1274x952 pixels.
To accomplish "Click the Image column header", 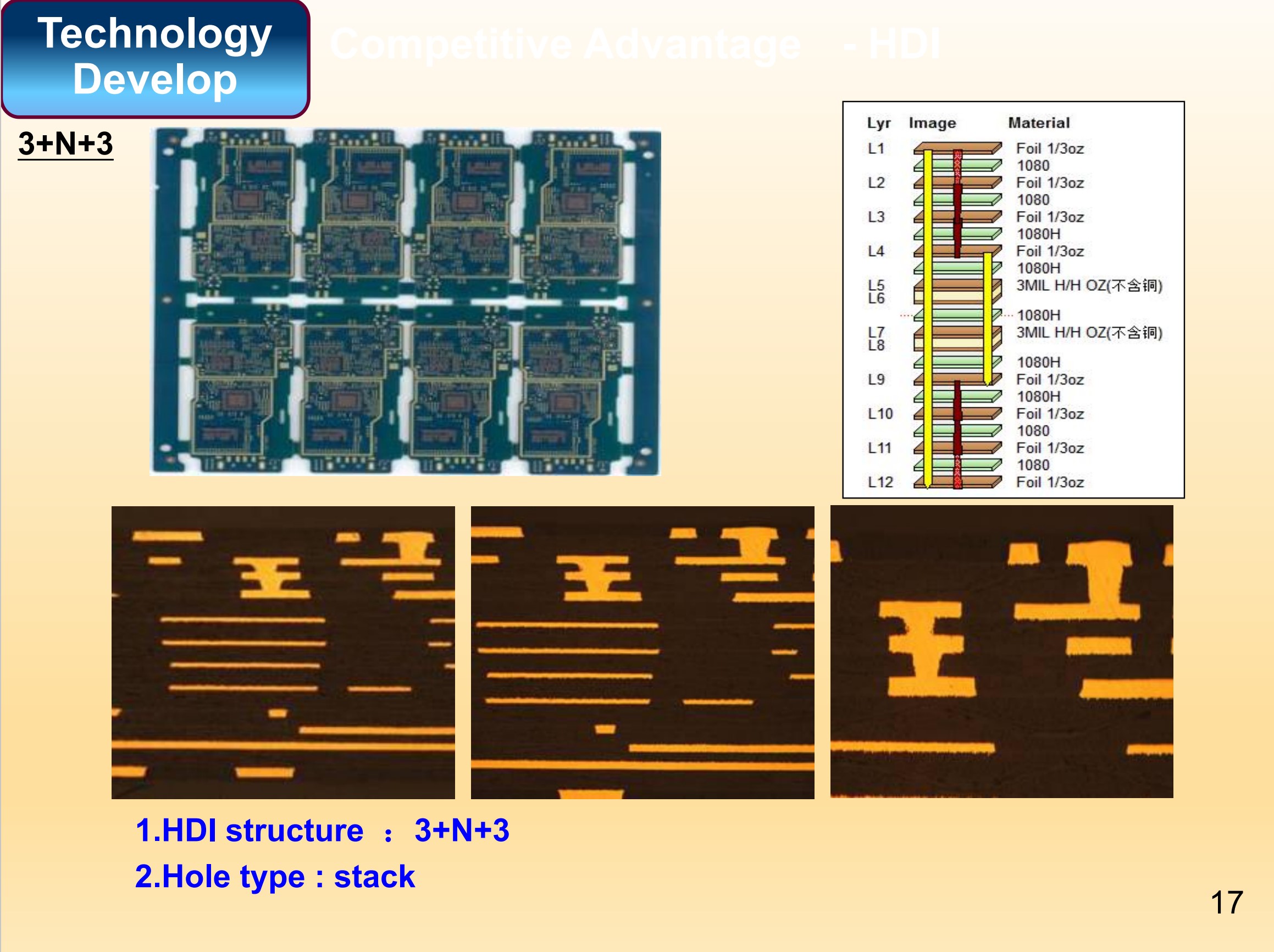I will 932,123.
